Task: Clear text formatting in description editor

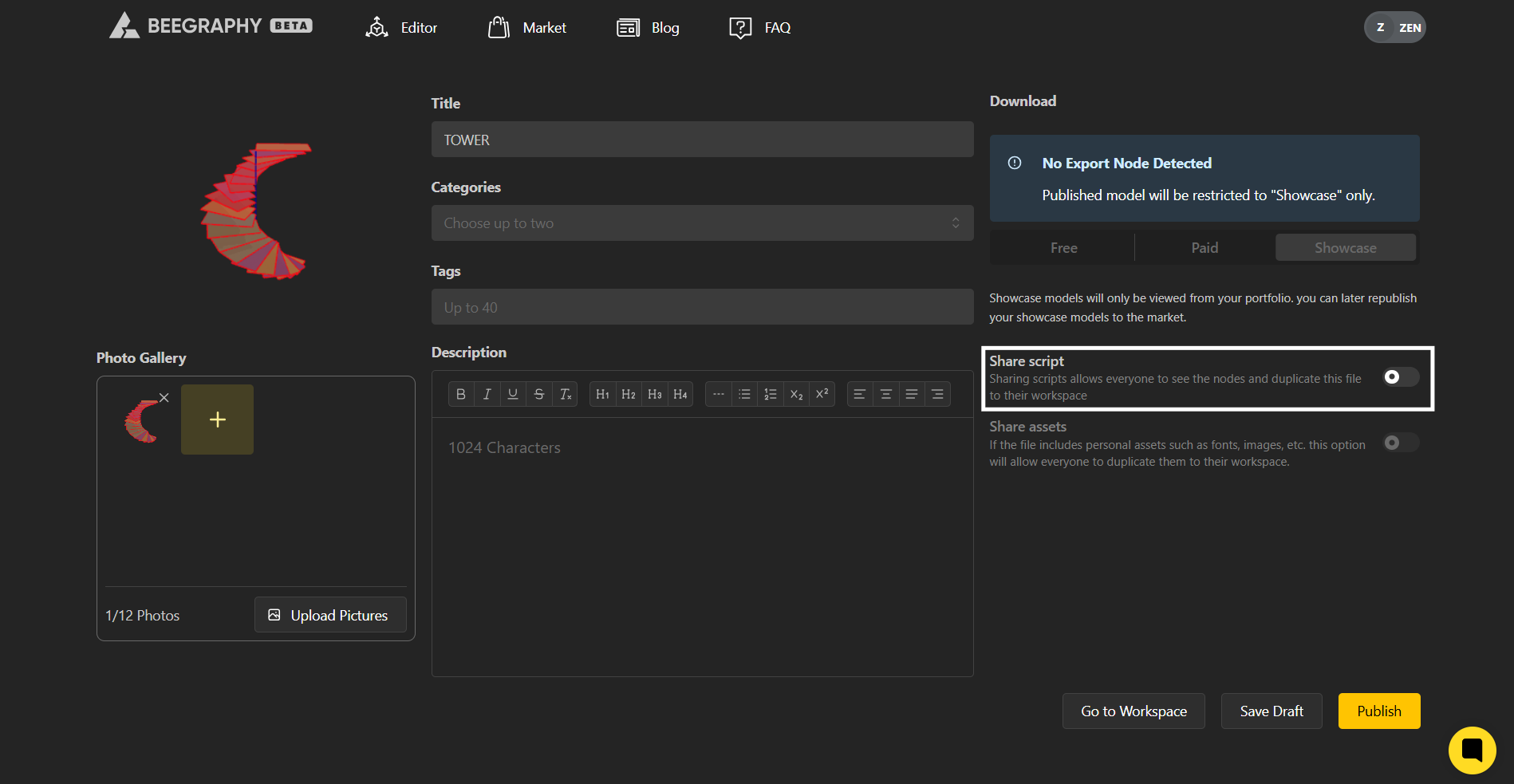Action: pyautogui.click(x=566, y=394)
